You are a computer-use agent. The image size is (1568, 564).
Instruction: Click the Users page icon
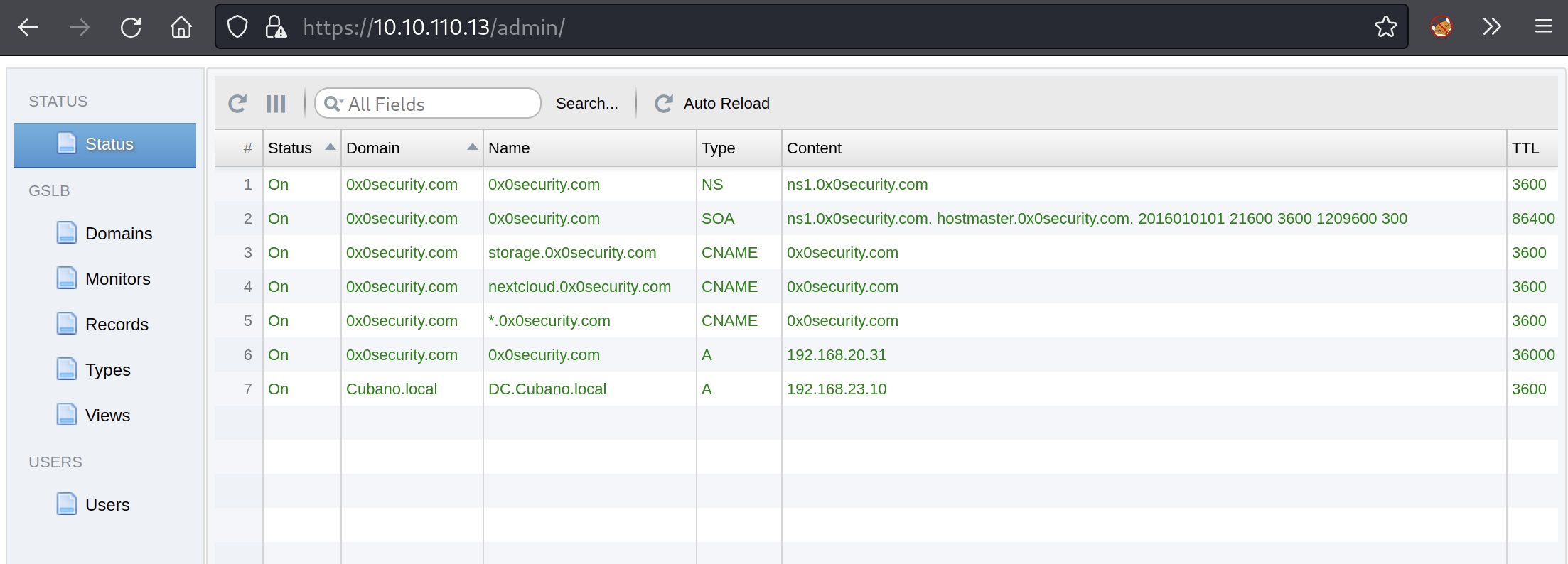coord(67,504)
